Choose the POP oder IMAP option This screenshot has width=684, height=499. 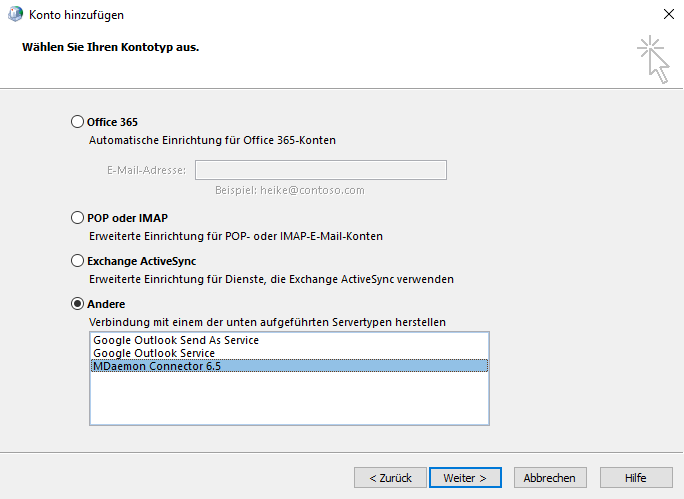point(78,217)
